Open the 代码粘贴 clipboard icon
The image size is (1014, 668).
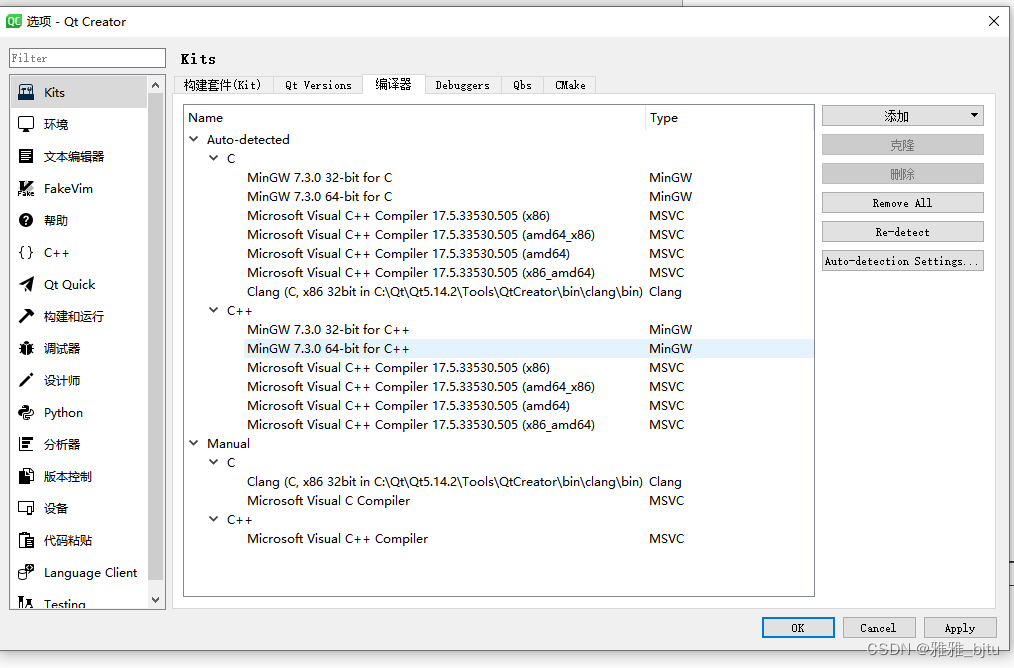(x=26, y=541)
